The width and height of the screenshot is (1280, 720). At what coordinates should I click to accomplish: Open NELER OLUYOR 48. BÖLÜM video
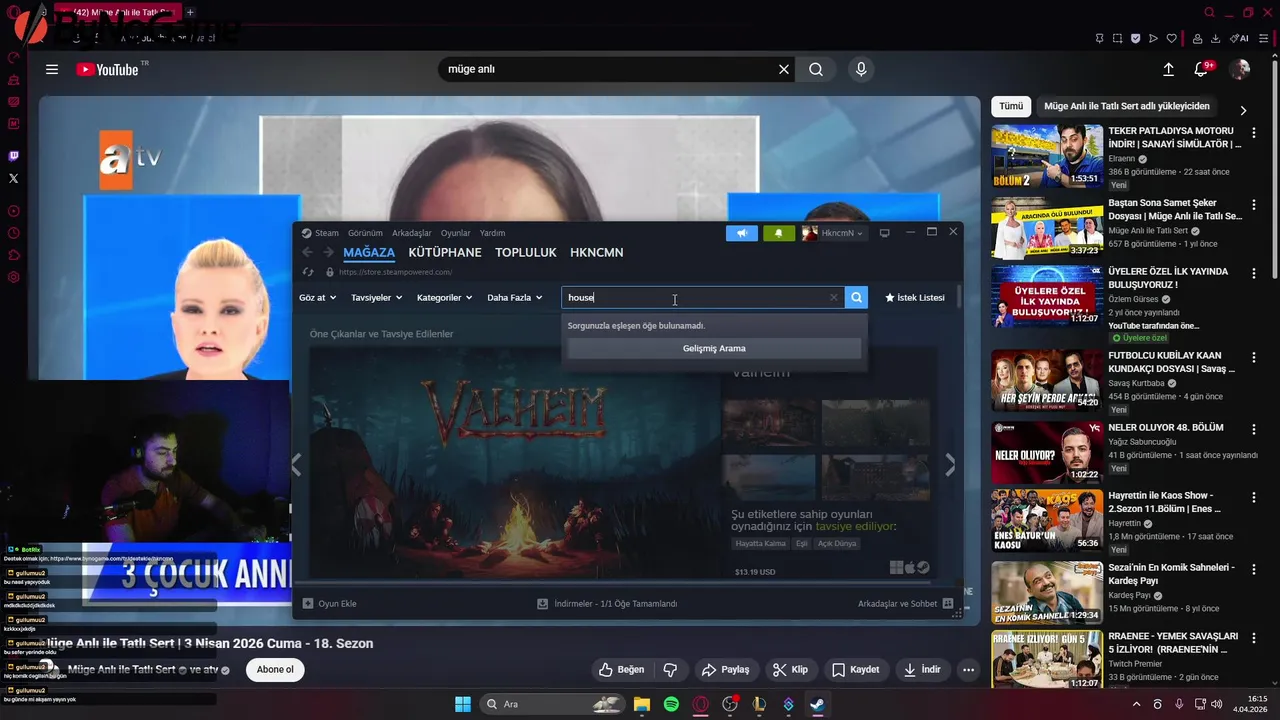click(1047, 452)
